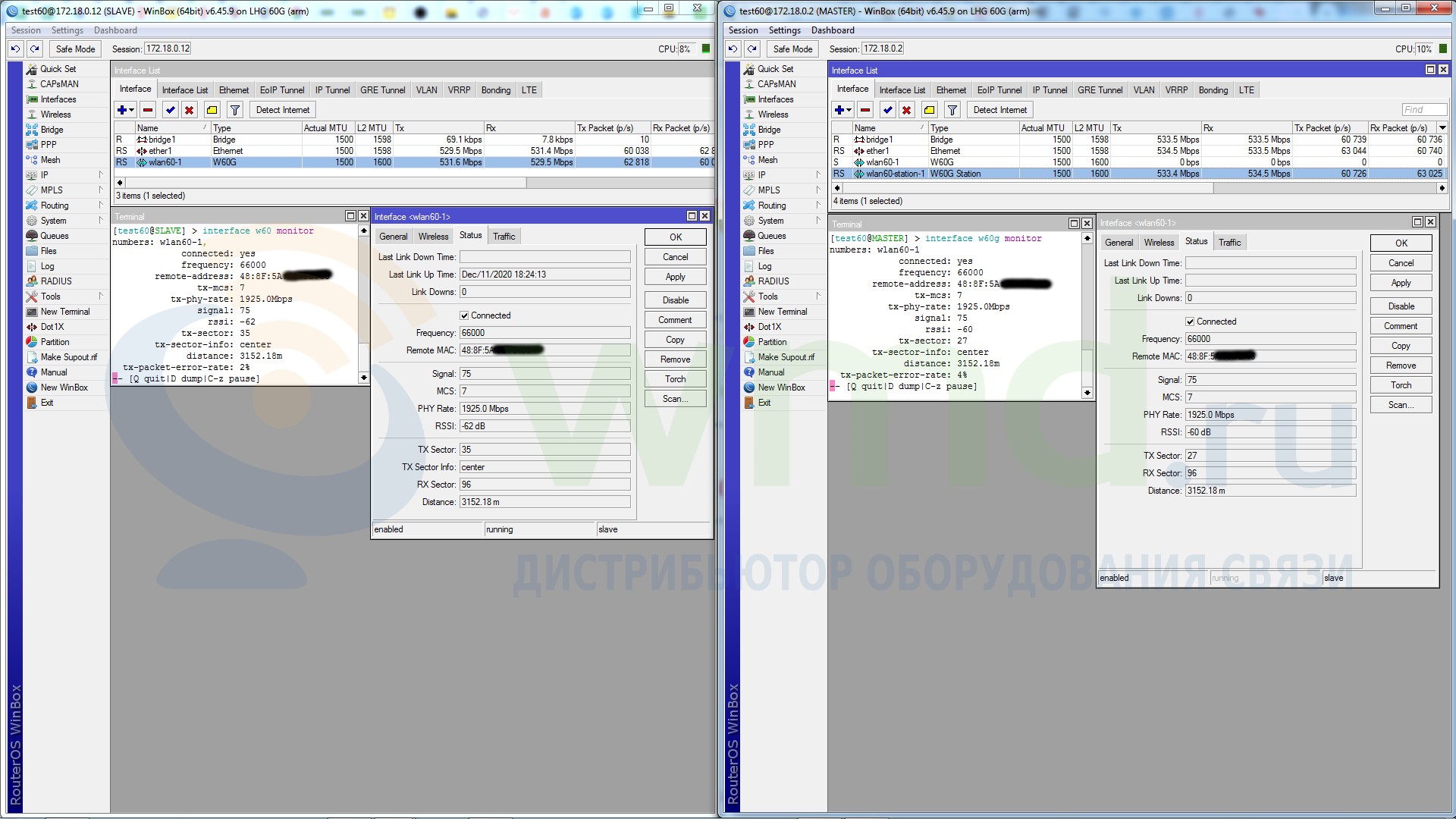Click Scan... button in SLAVE wlan60-1 window
The height and width of the screenshot is (819, 1456).
pyautogui.click(x=675, y=399)
